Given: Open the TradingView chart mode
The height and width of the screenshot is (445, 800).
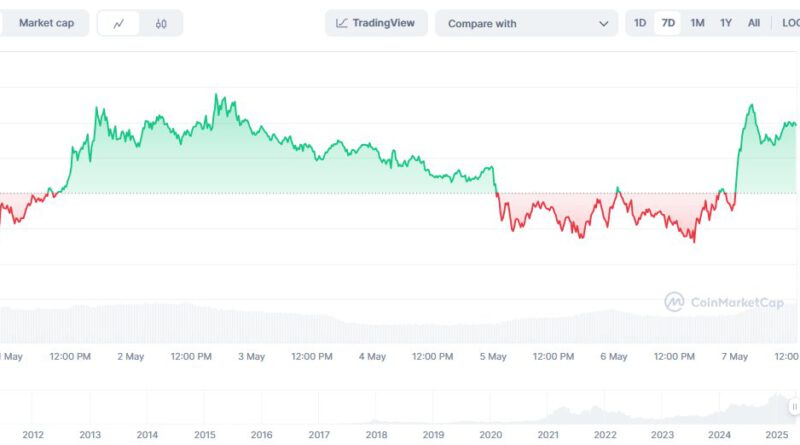Looking at the screenshot, I should point(377,23).
